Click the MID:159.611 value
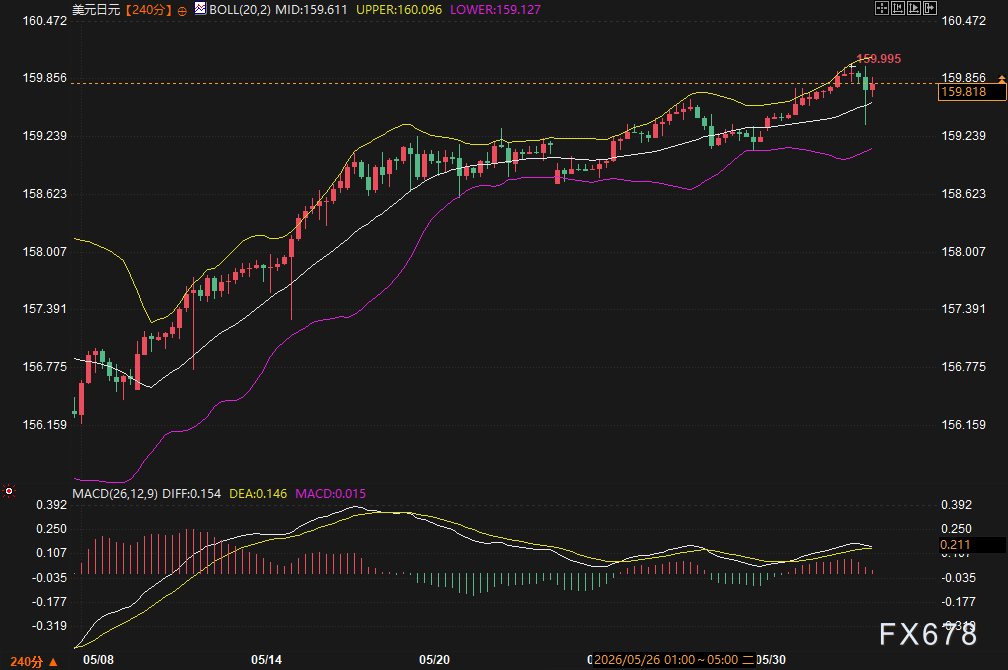This screenshot has height=670, width=1008. pyautogui.click(x=311, y=10)
